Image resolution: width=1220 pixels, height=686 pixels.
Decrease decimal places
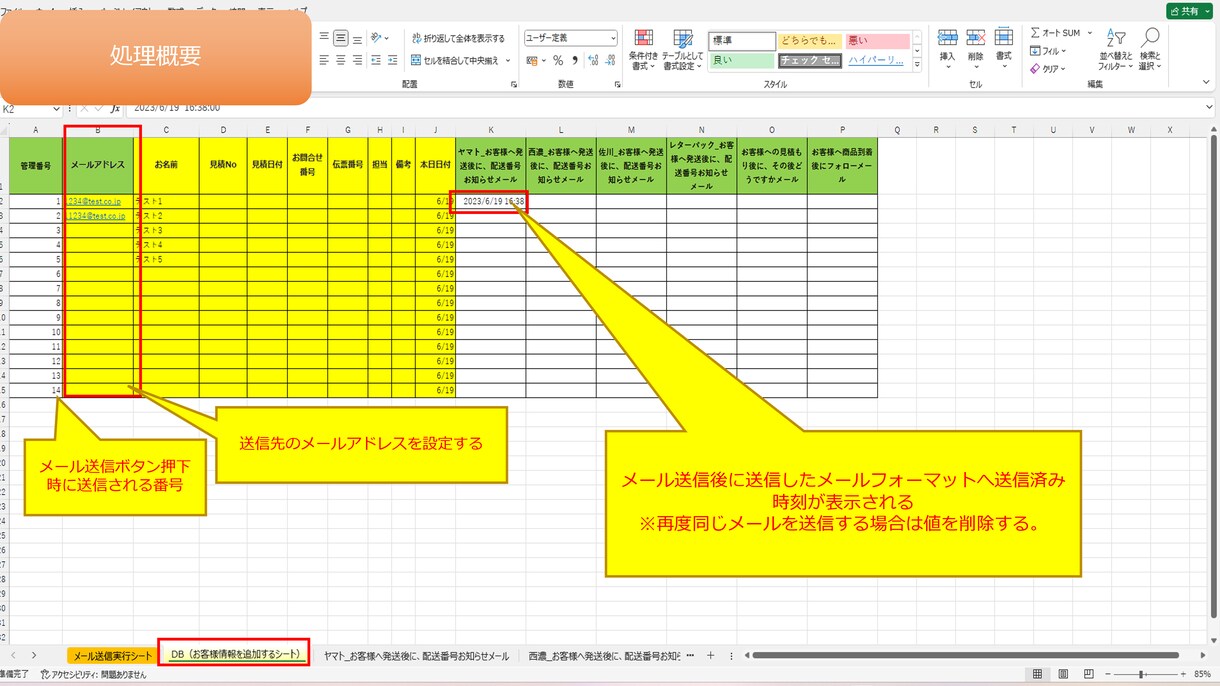pos(609,60)
